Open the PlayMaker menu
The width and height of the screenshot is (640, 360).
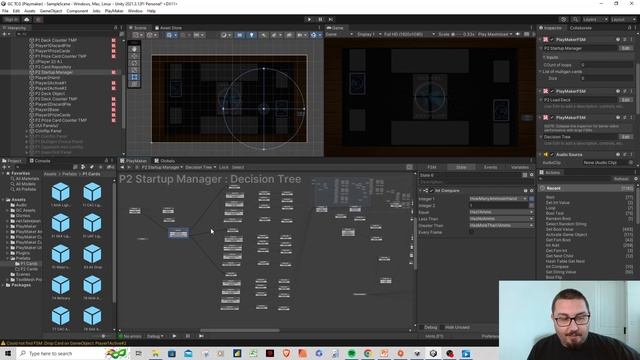pos(114,11)
